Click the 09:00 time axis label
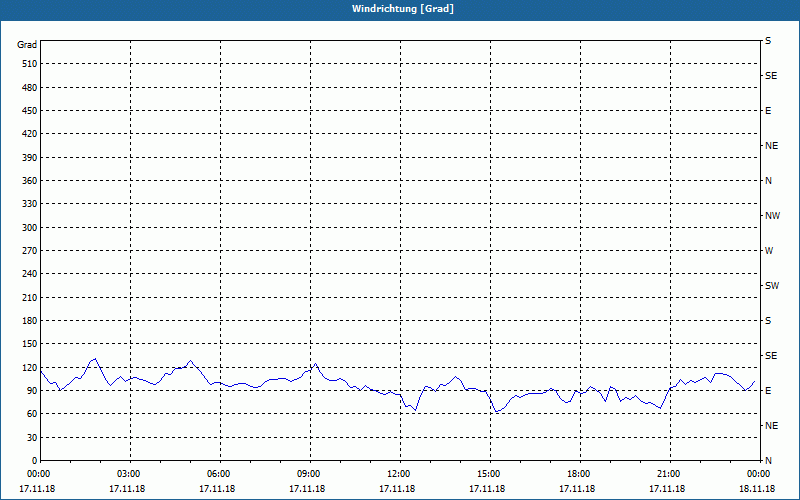Screen dimensions: 800x500 pos(309,474)
